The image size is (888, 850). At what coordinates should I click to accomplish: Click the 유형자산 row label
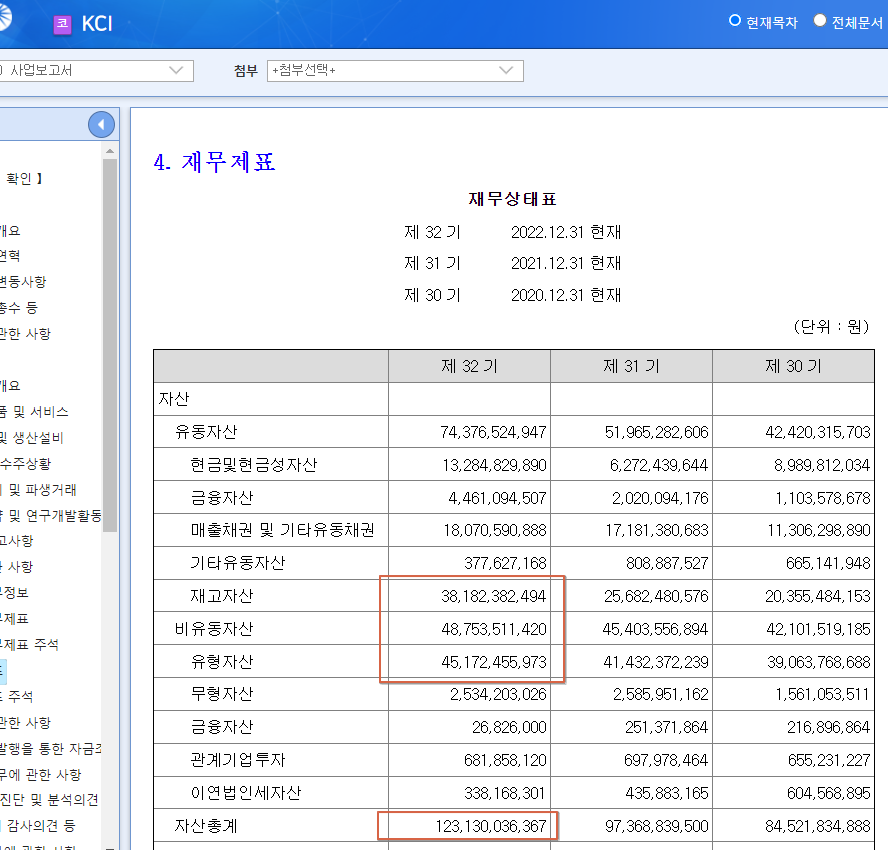(x=222, y=661)
